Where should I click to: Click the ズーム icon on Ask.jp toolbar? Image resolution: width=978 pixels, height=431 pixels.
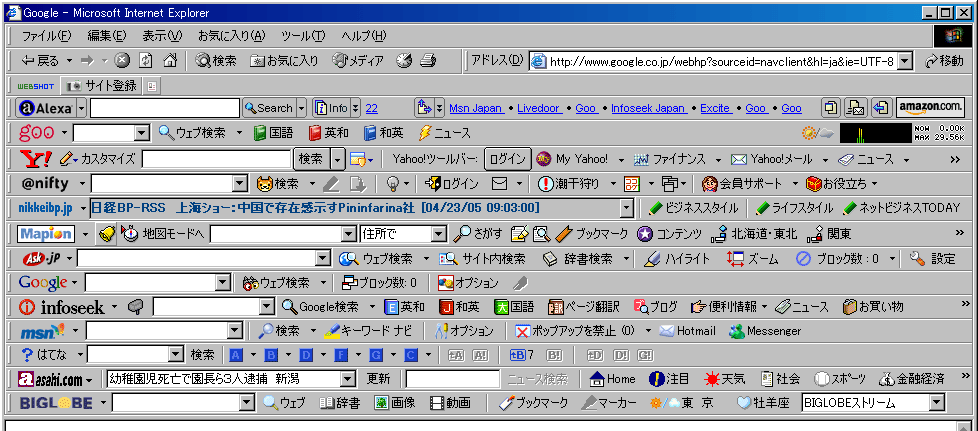pyautogui.click(x=752, y=258)
